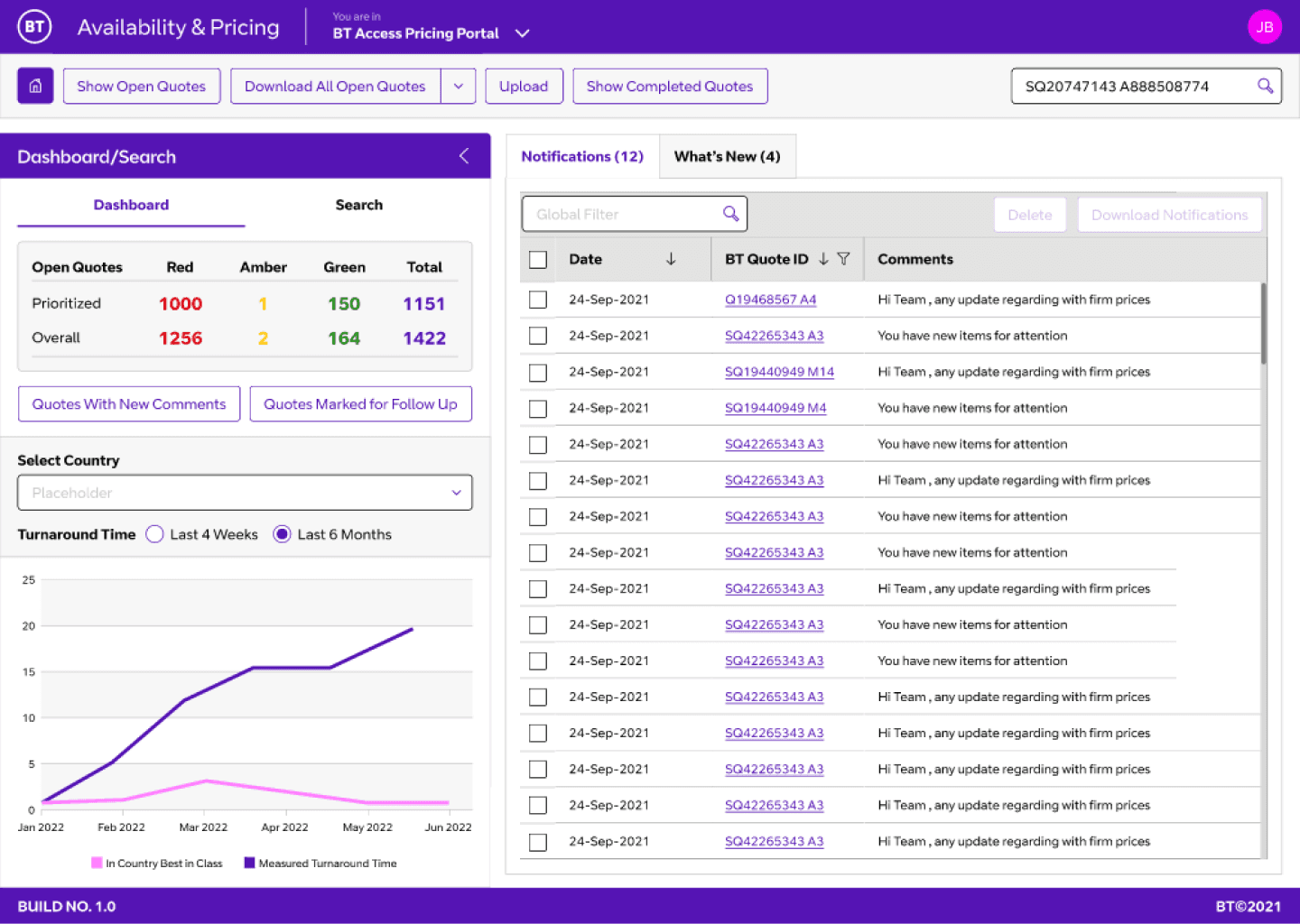Click the Global Filter search icon
The height and width of the screenshot is (924, 1300).
[730, 214]
